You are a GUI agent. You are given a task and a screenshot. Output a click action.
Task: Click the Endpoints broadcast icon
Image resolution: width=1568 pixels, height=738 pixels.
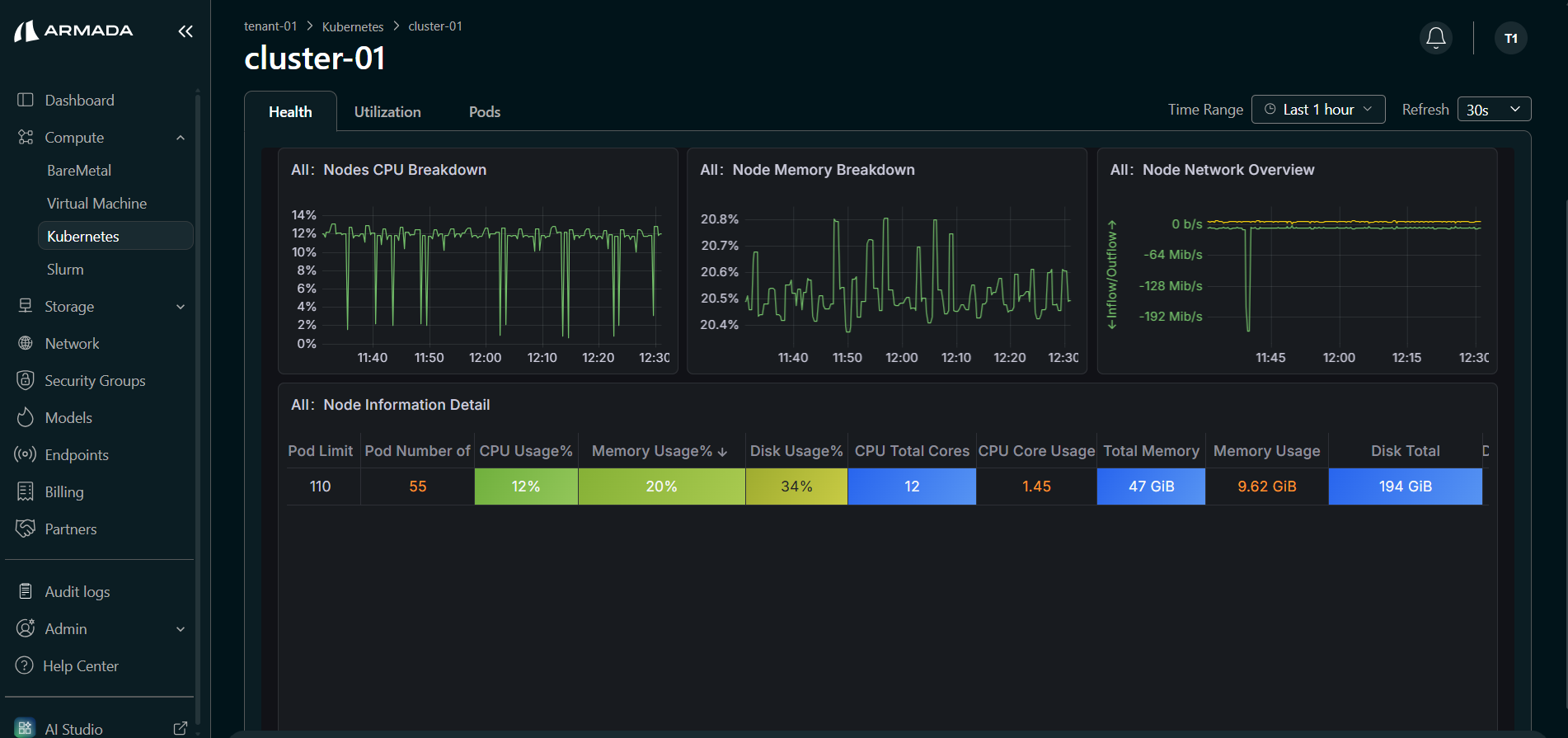click(x=26, y=454)
